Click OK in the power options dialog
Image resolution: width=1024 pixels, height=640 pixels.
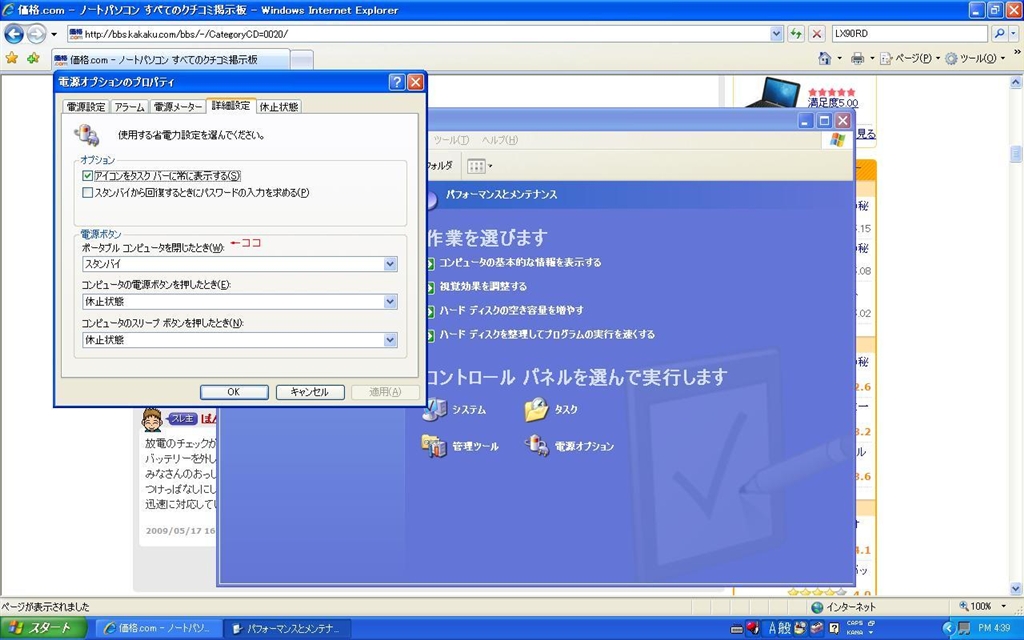pyautogui.click(x=234, y=392)
